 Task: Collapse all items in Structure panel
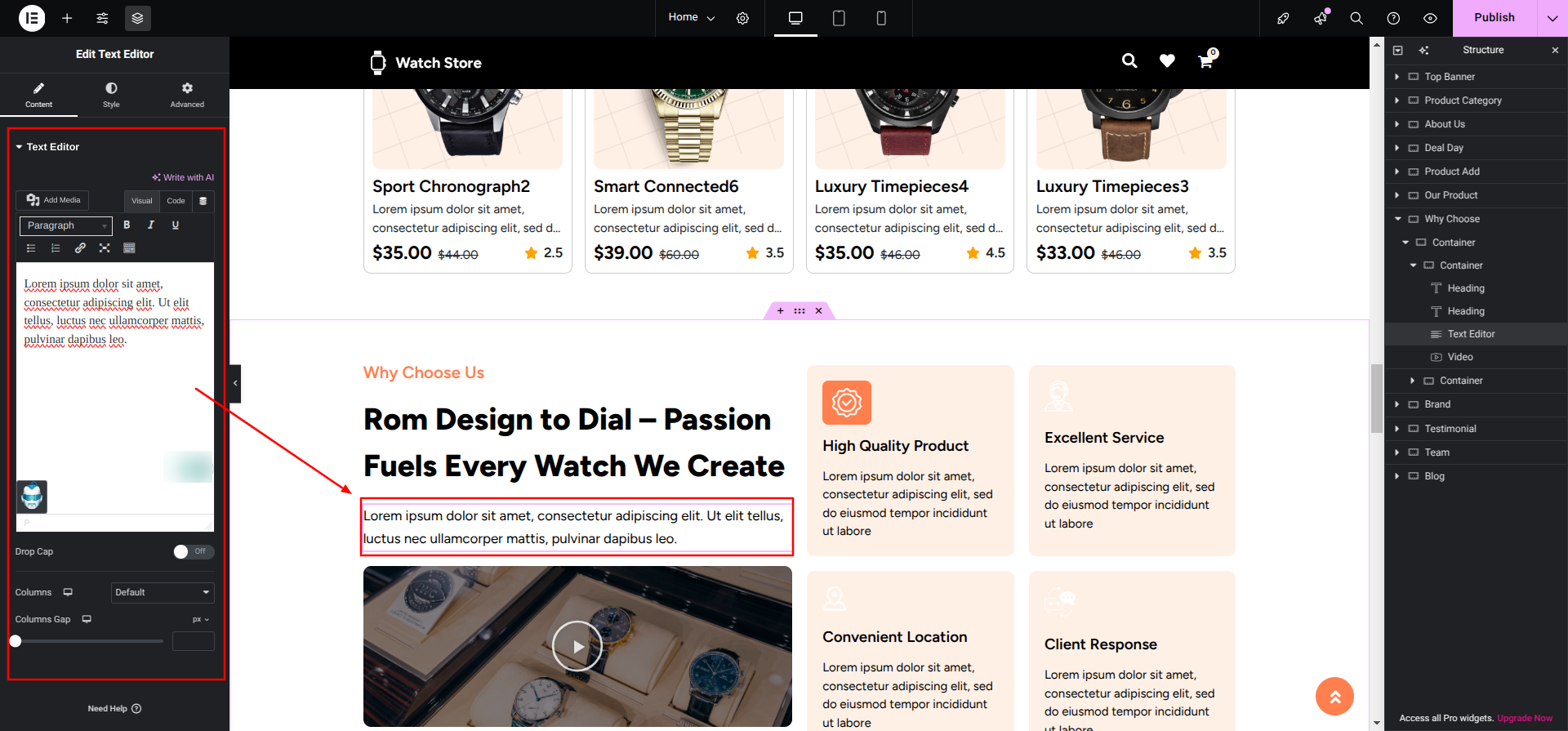pyautogui.click(x=1397, y=51)
